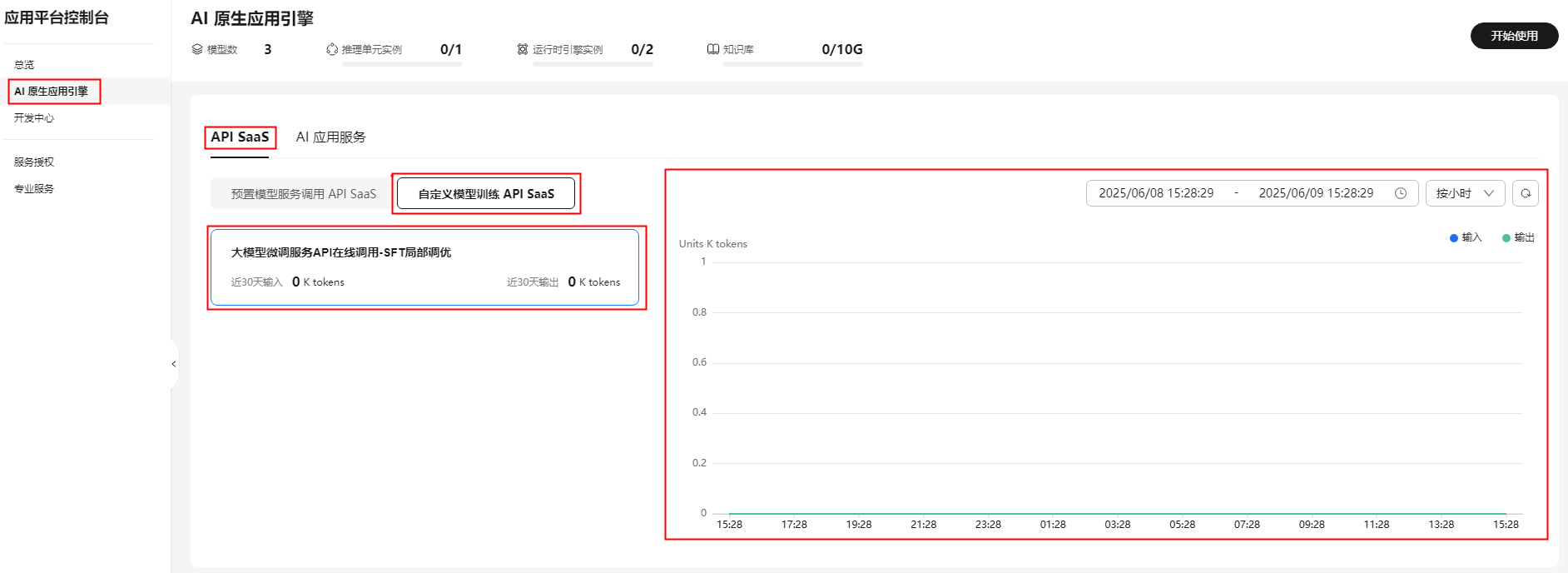Image resolution: width=1568 pixels, height=573 pixels.
Task: Click the start date field 2025/06/08
Action: click(1155, 193)
